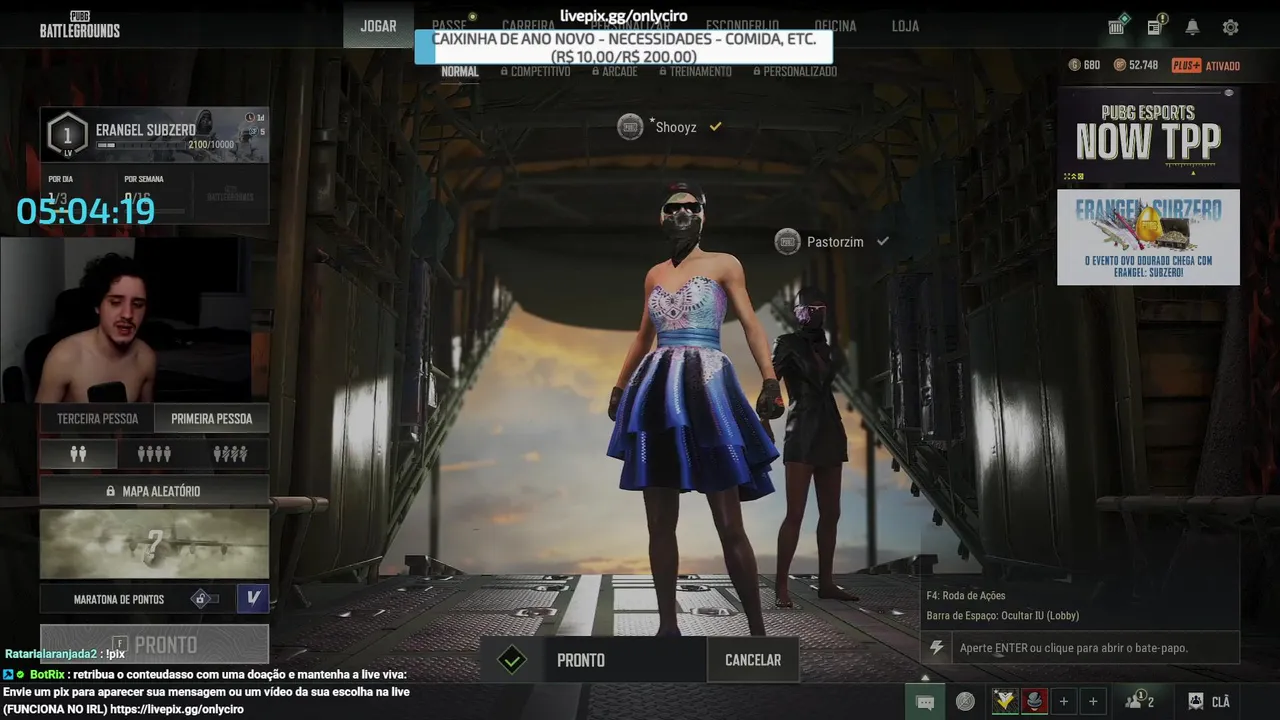Select the yellow chevron teammate avatar
The height and width of the screenshot is (720, 1280).
point(1005,702)
